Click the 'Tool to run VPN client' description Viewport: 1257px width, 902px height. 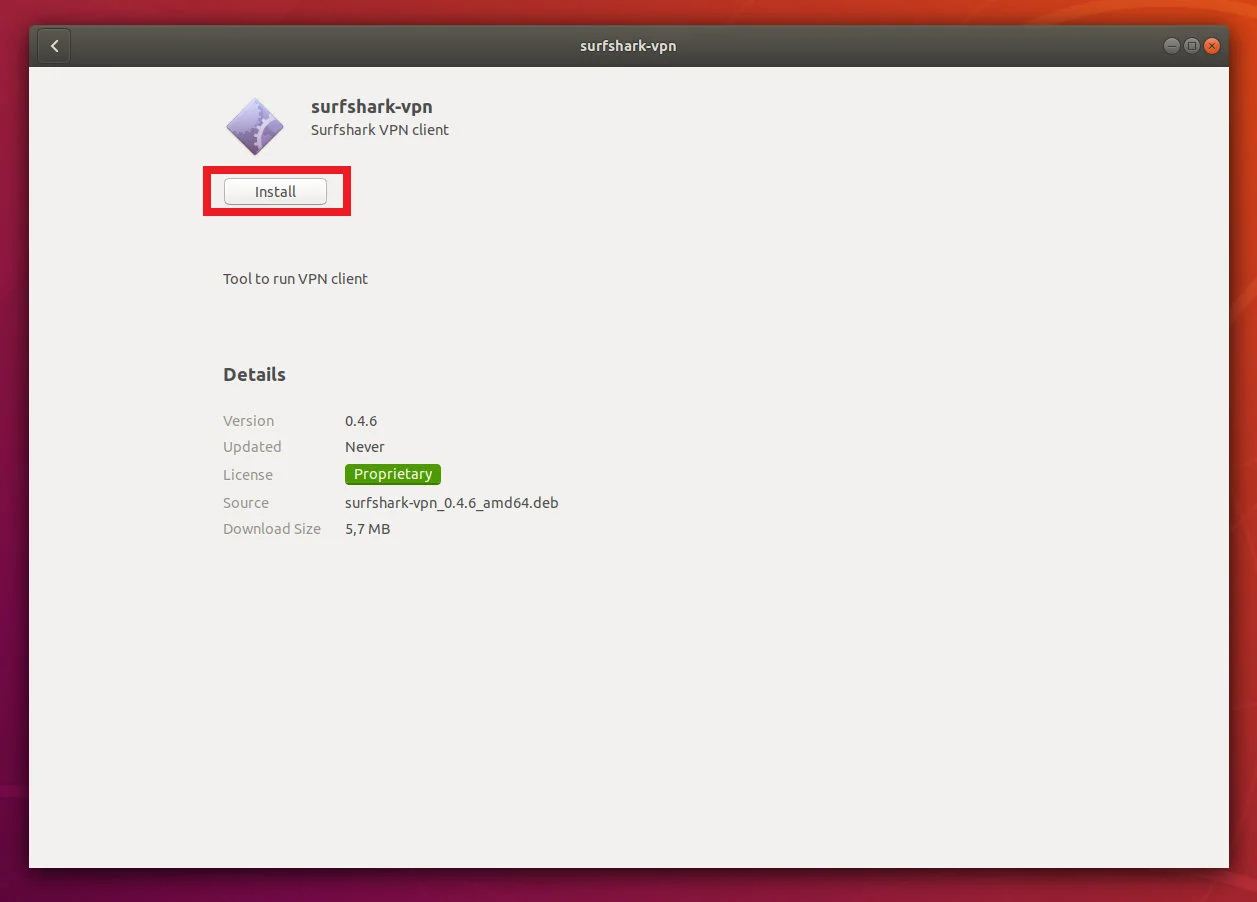tap(295, 279)
